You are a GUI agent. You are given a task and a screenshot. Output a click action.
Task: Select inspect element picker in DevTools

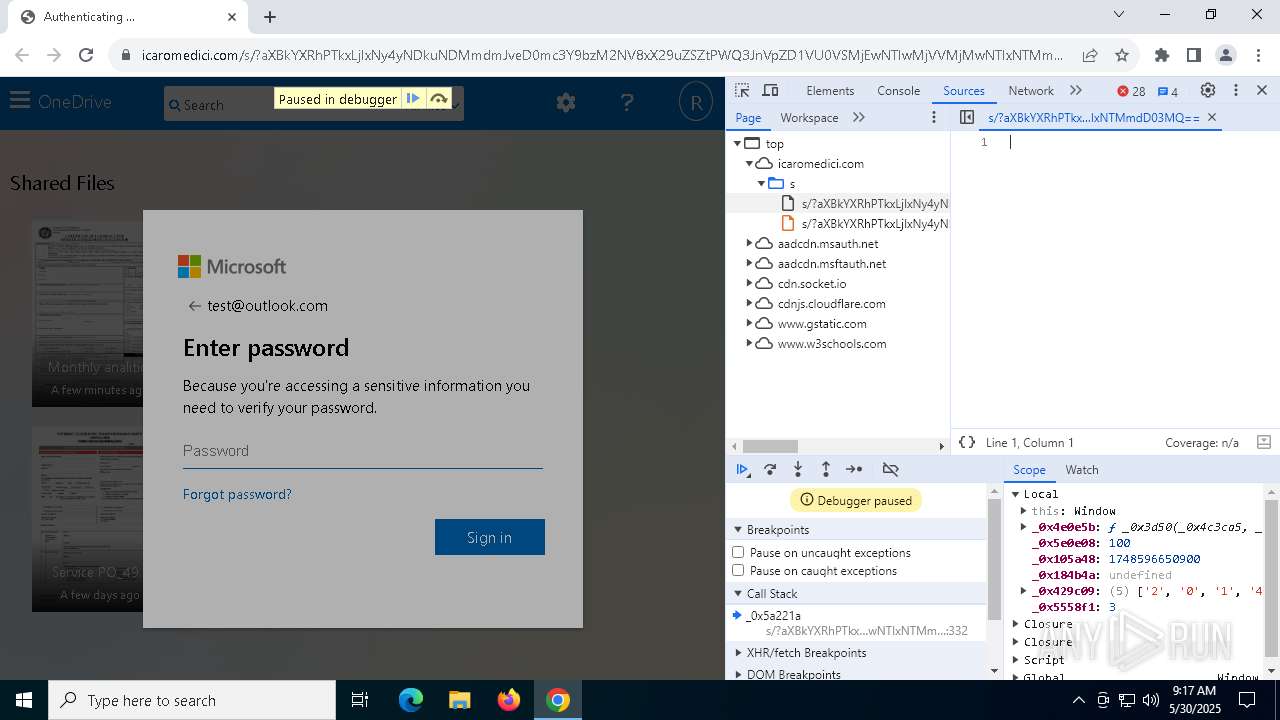[x=742, y=90]
